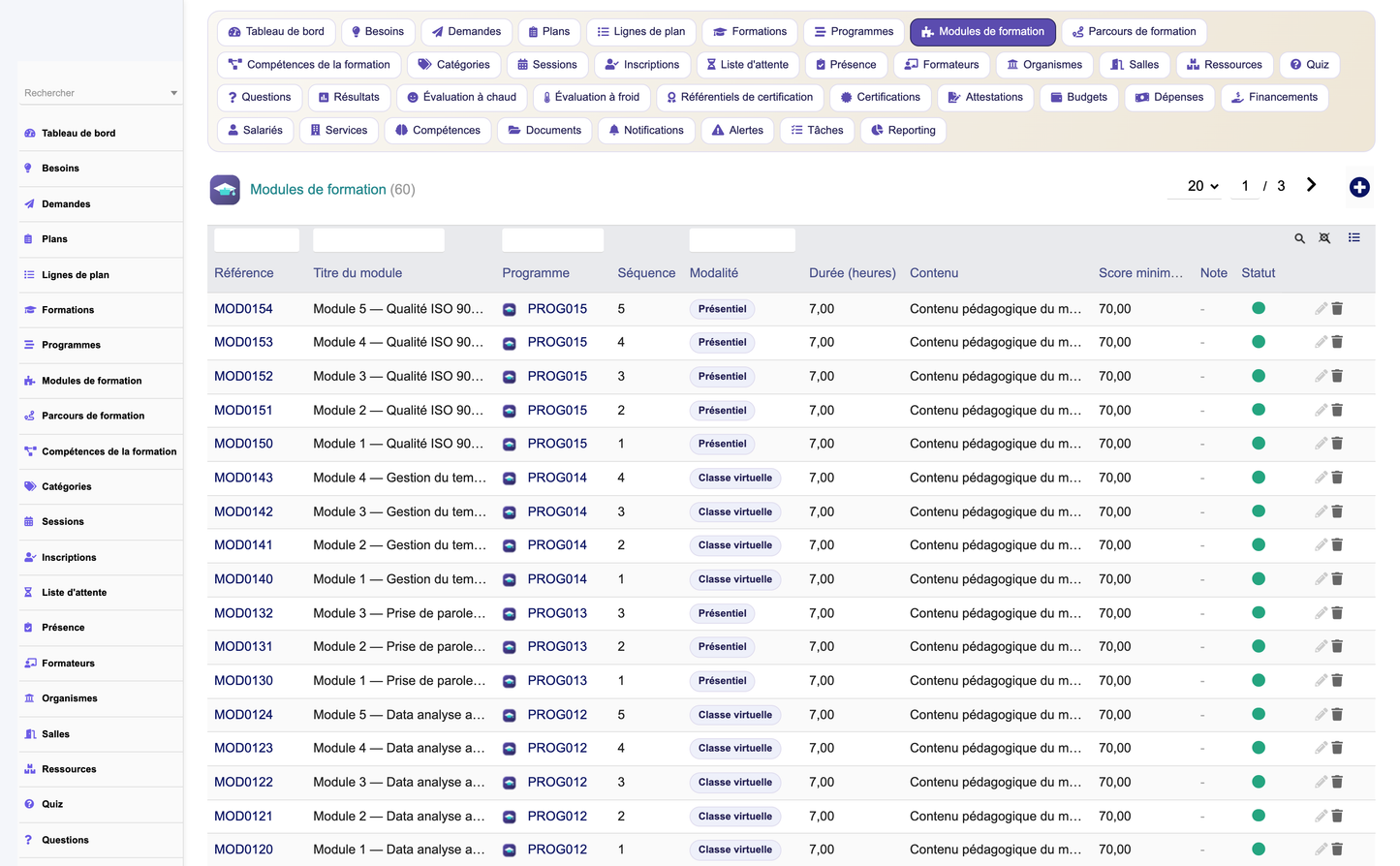Image resolution: width=1400 pixels, height=866 pixels.
Task: Sort by Durée (heures) column header
Action: click(x=852, y=273)
